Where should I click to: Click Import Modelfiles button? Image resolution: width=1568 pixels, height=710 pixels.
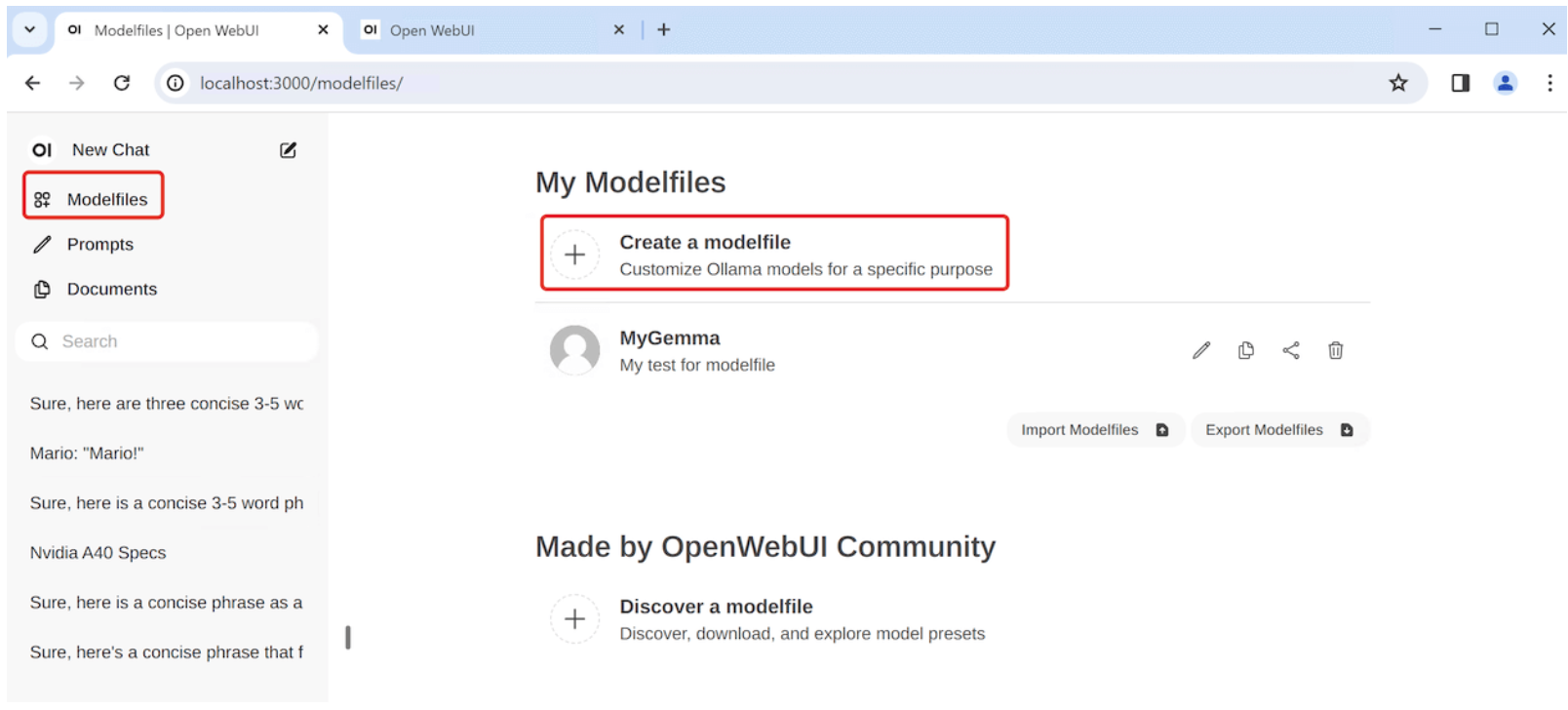(1096, 430)
